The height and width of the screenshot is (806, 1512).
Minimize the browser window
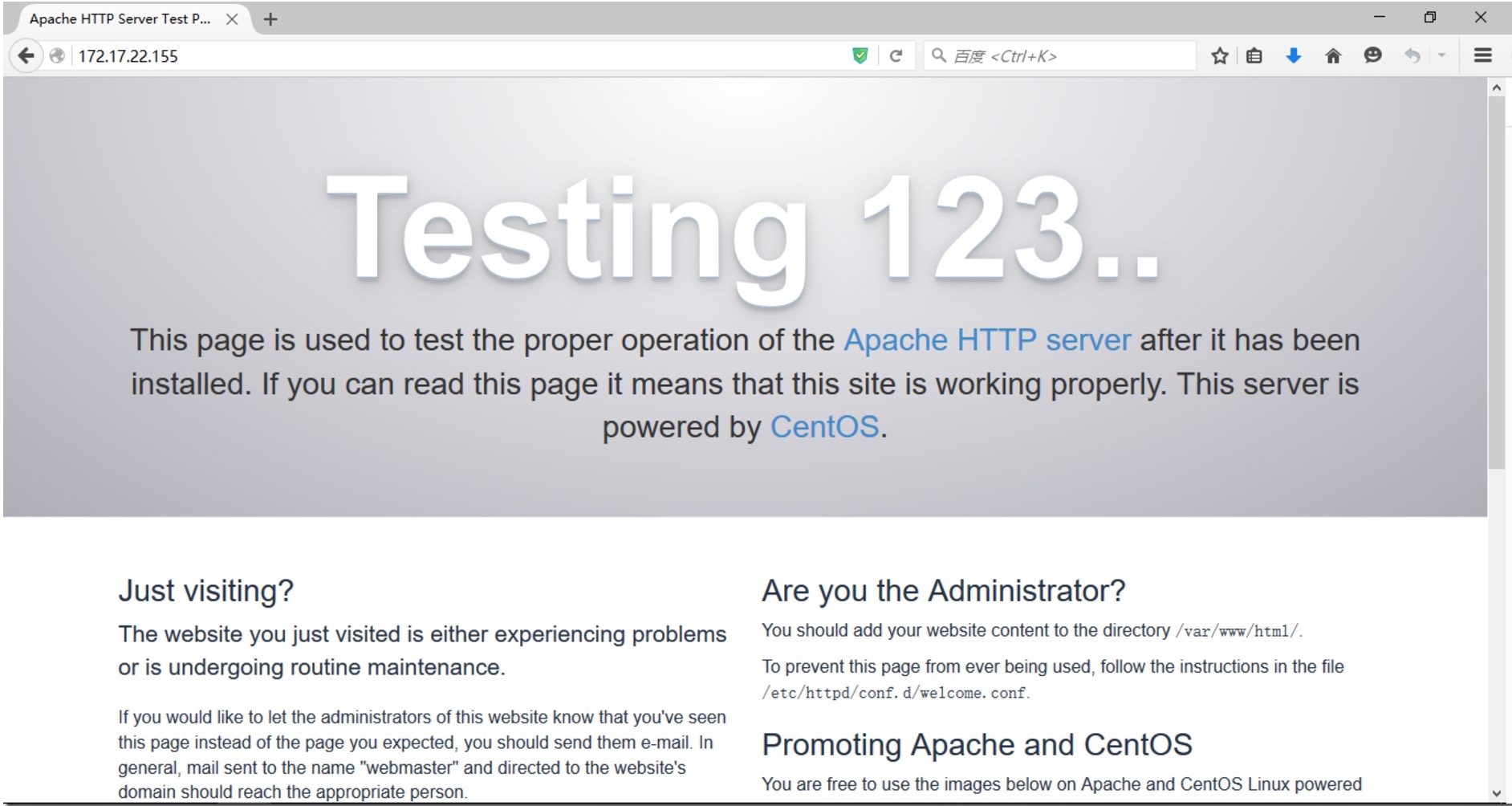tap(1379, 17)
